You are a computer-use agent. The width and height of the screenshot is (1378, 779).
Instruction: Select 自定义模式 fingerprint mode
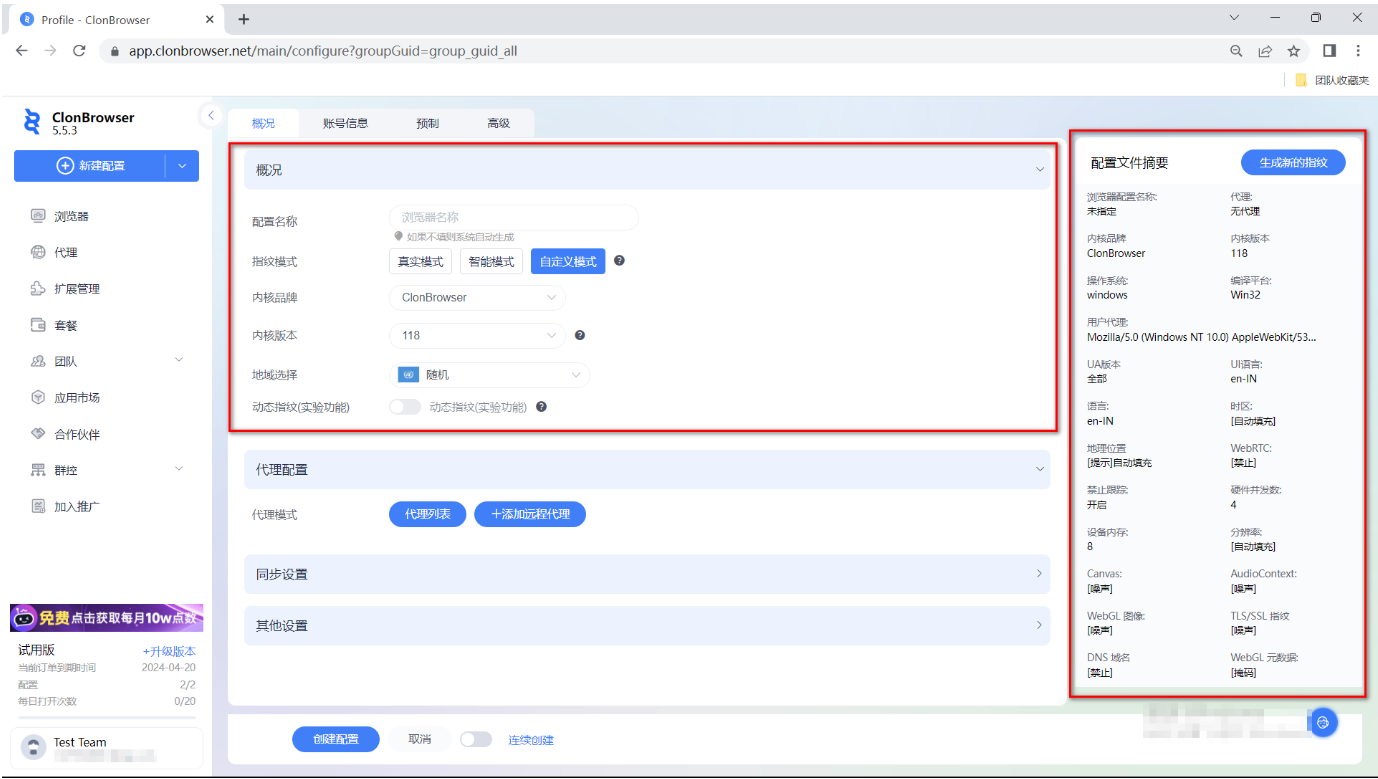point(568,261)
